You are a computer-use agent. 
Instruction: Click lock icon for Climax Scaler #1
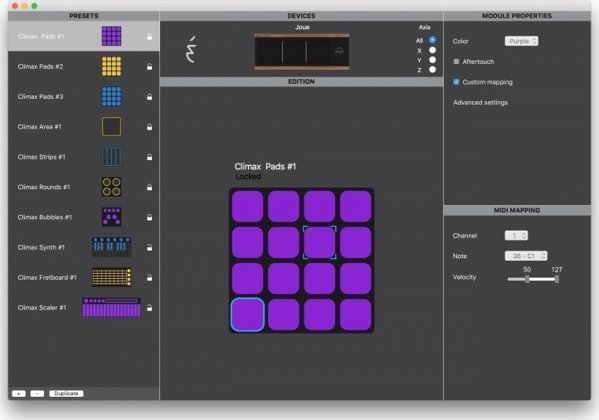(149, 308)
